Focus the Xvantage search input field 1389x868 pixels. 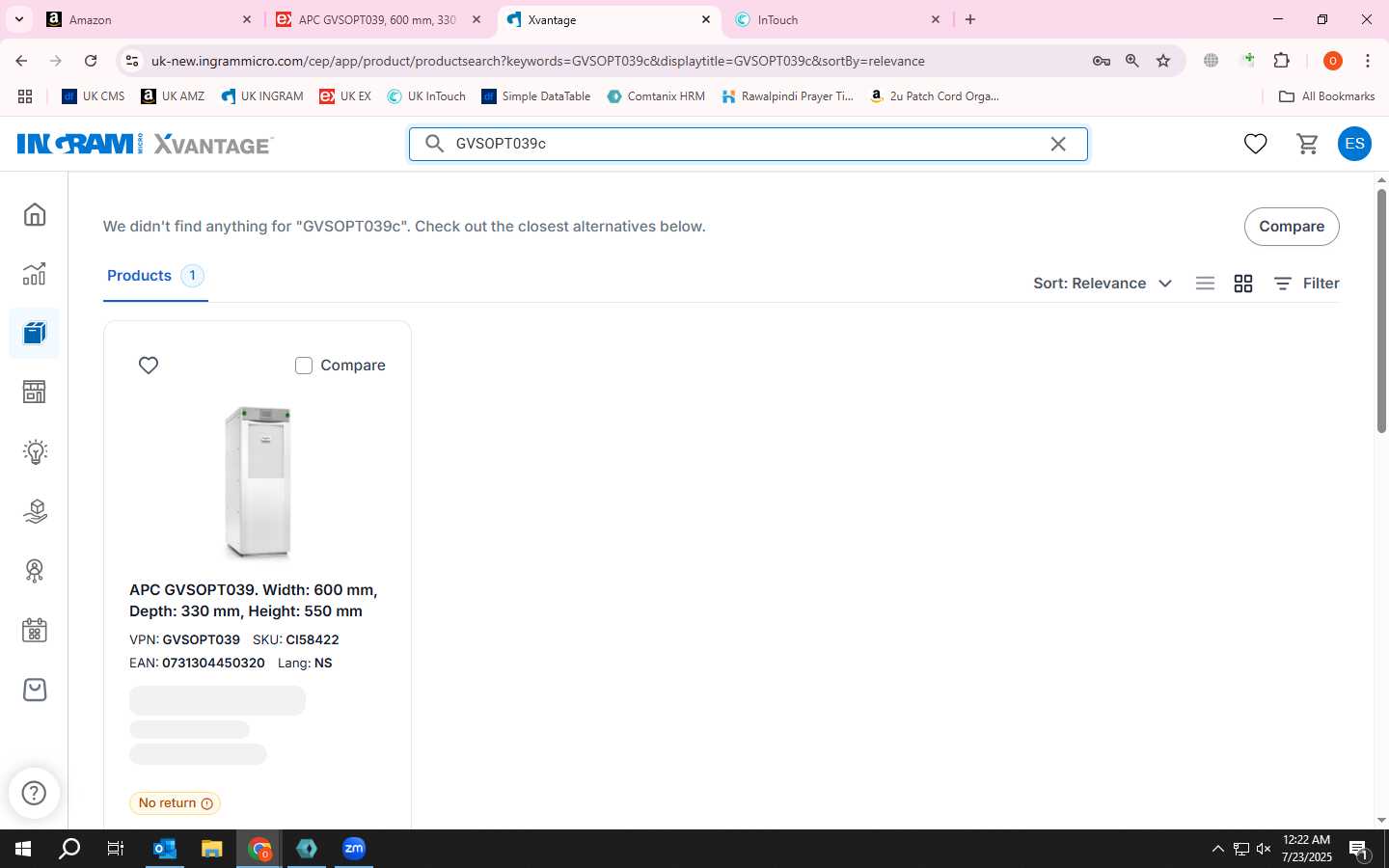click(x=748, y=144)
